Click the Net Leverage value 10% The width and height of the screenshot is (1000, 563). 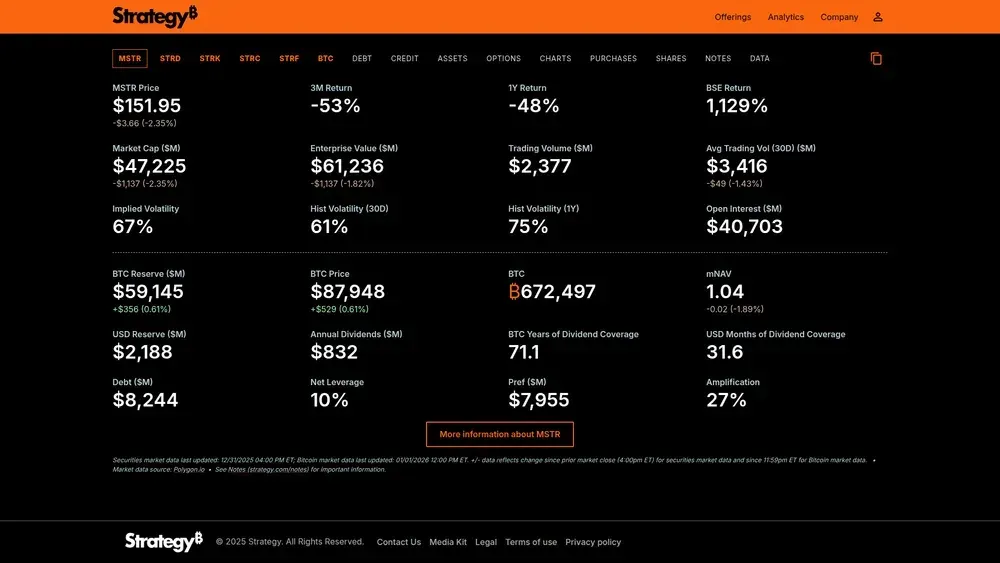329,400
